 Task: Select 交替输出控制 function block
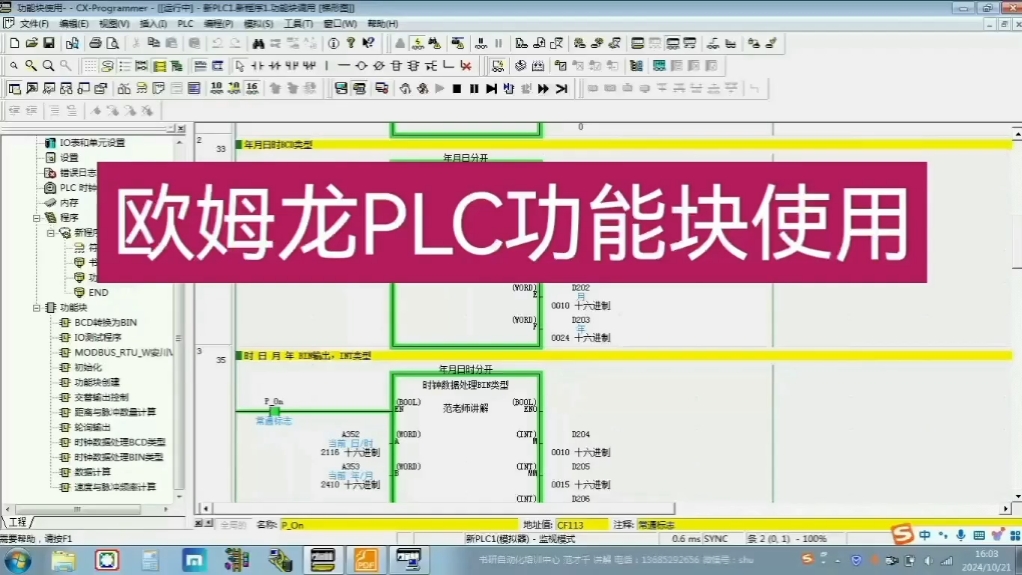pos(101,397)
